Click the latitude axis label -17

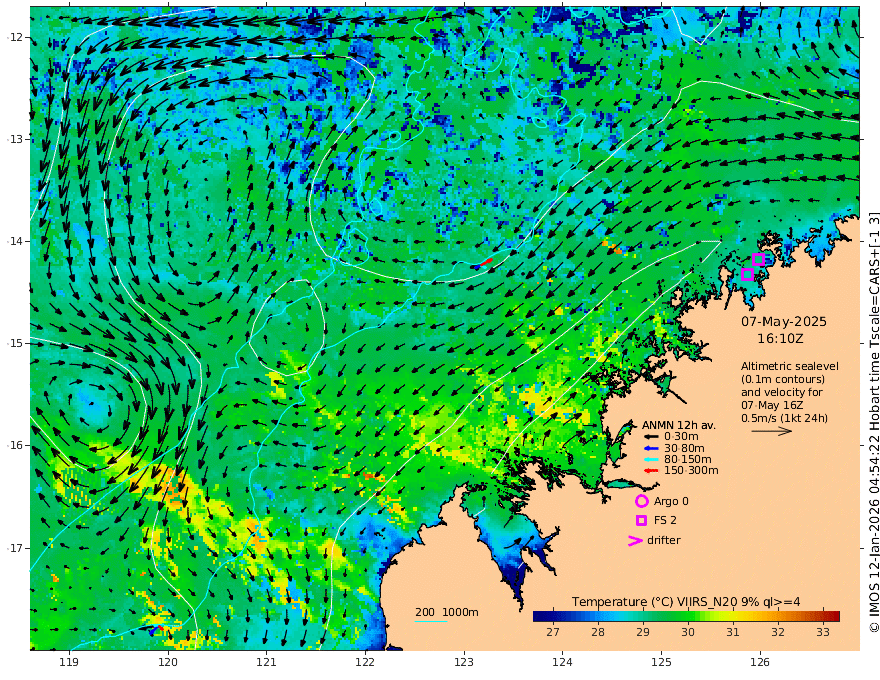tap(14, 547)
